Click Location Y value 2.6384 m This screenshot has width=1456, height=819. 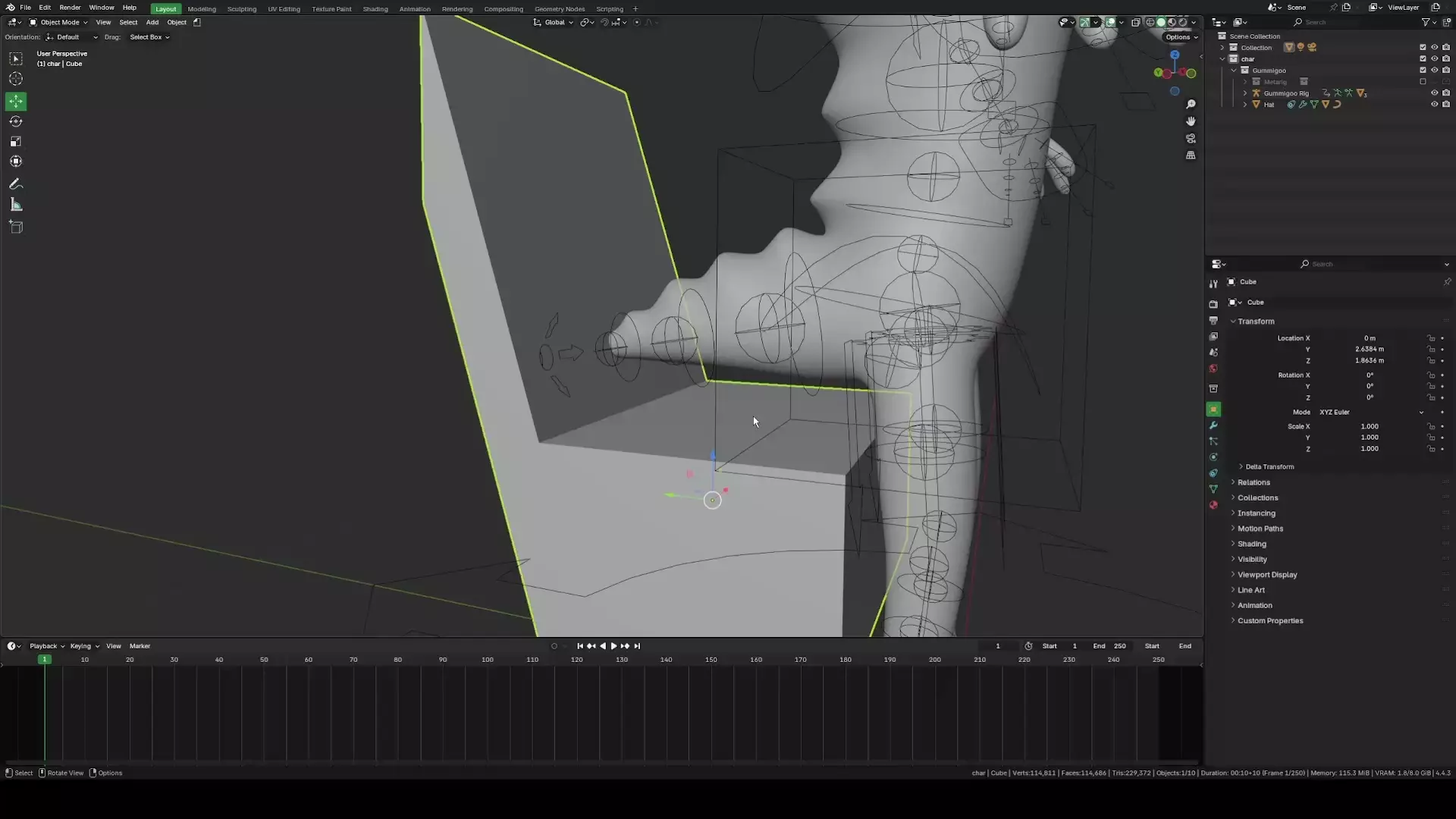tap(1370, 350)
